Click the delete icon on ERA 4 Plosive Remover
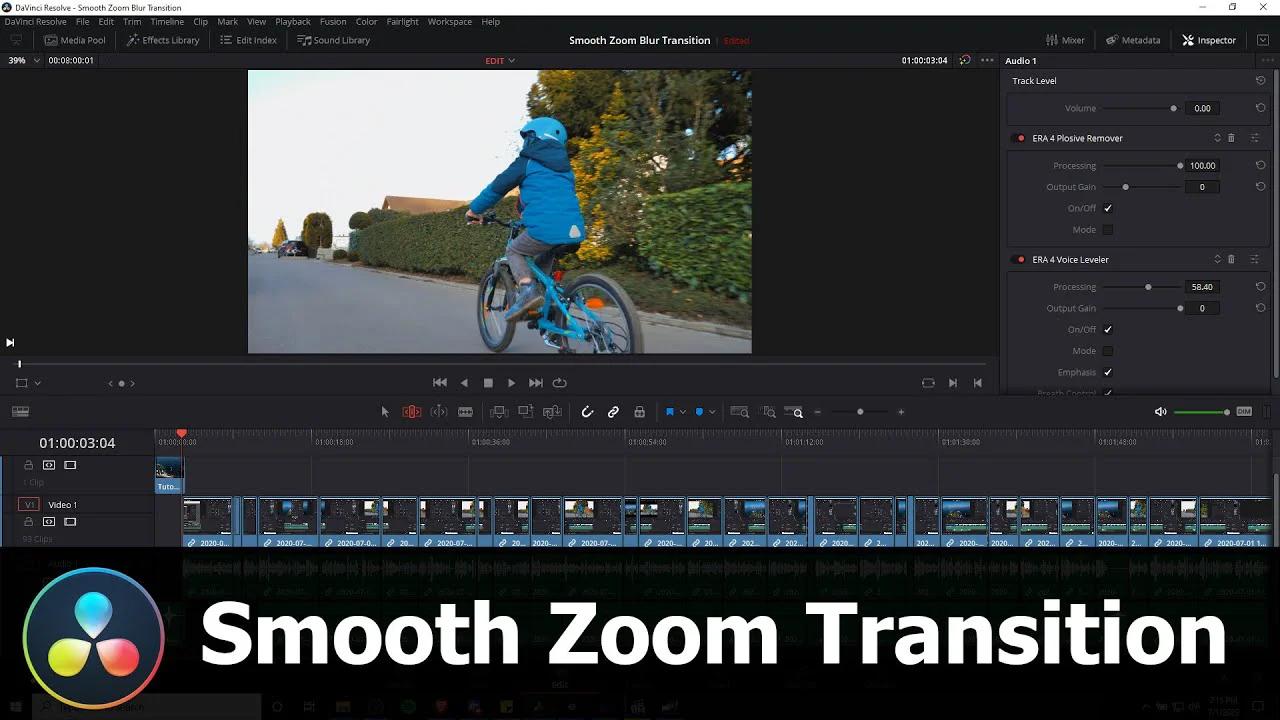 tap(1231, 137)
